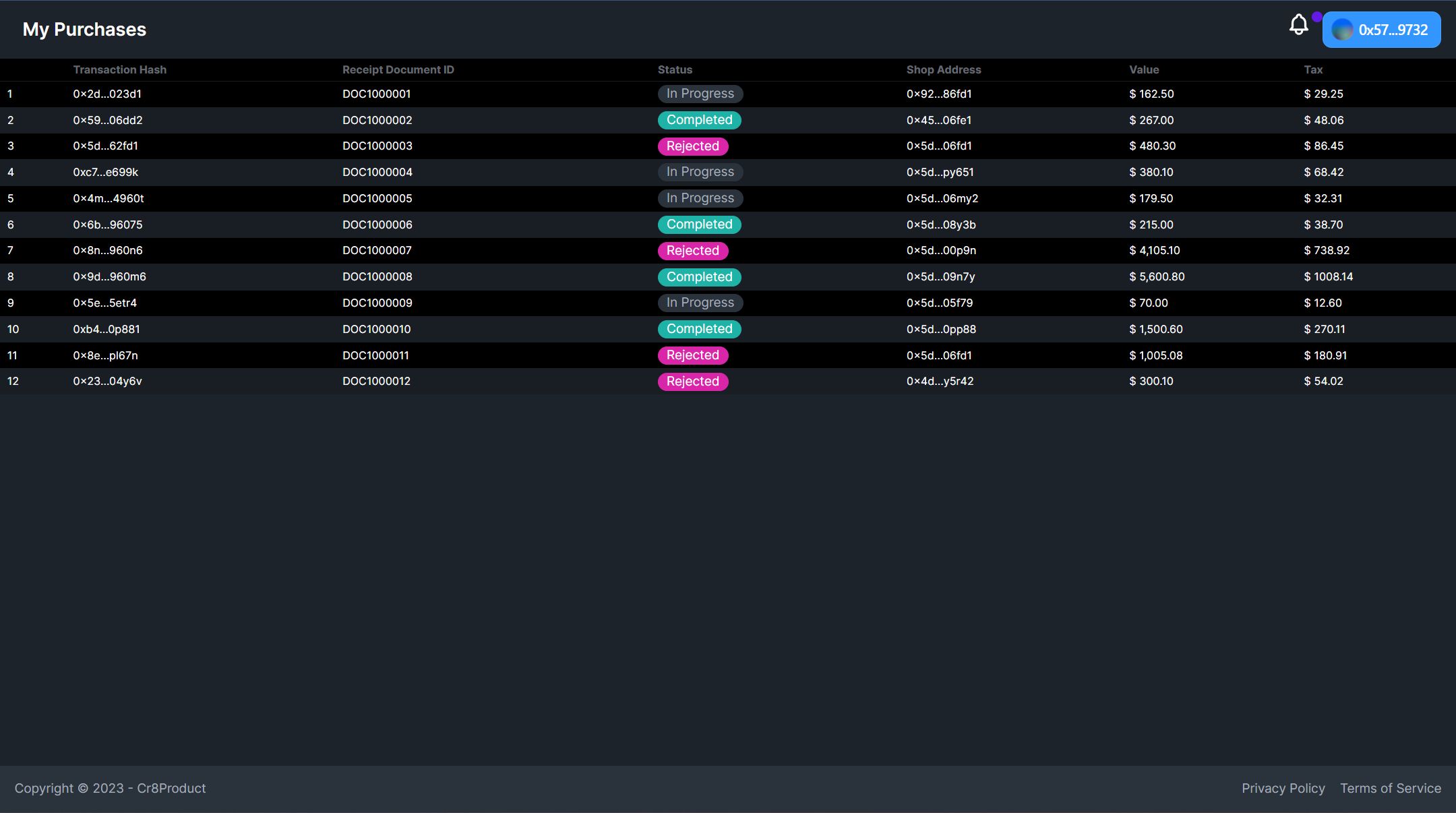This screenshot has height=813, width=1456.
Task: Open the Privacy Policy link
Action: click(1283, 788)
